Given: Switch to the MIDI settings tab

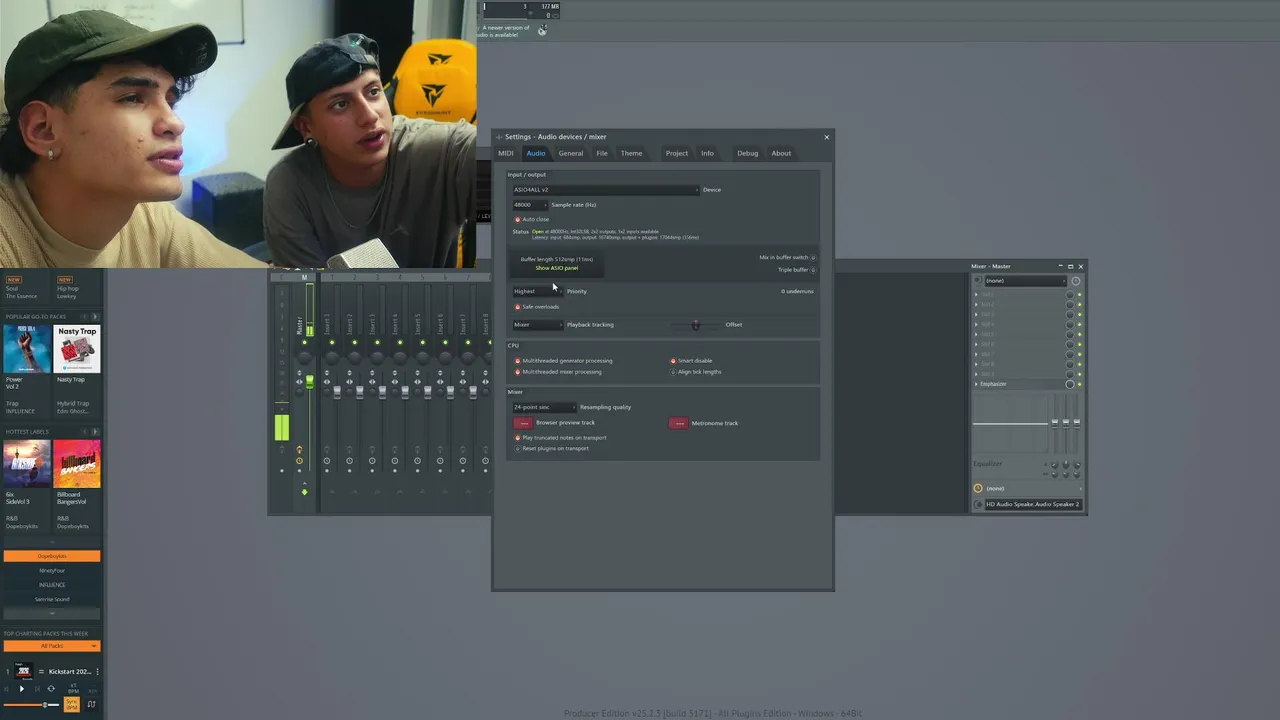Looking at the screenshot, I should [506, 153].
